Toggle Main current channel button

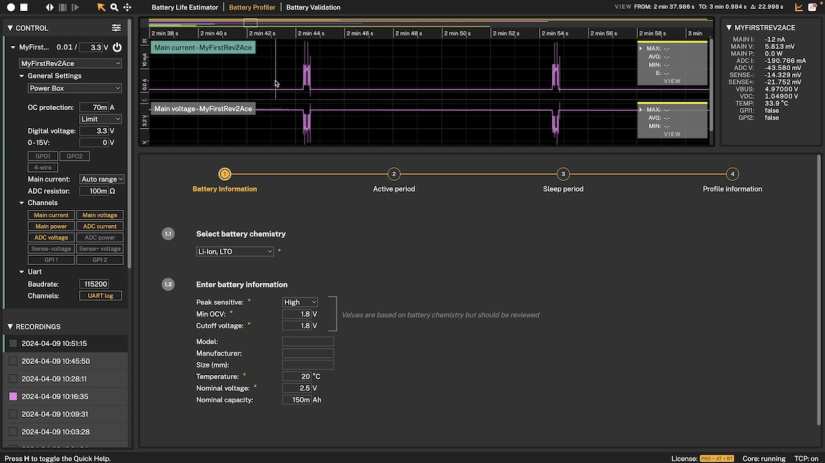coord(51,215)
